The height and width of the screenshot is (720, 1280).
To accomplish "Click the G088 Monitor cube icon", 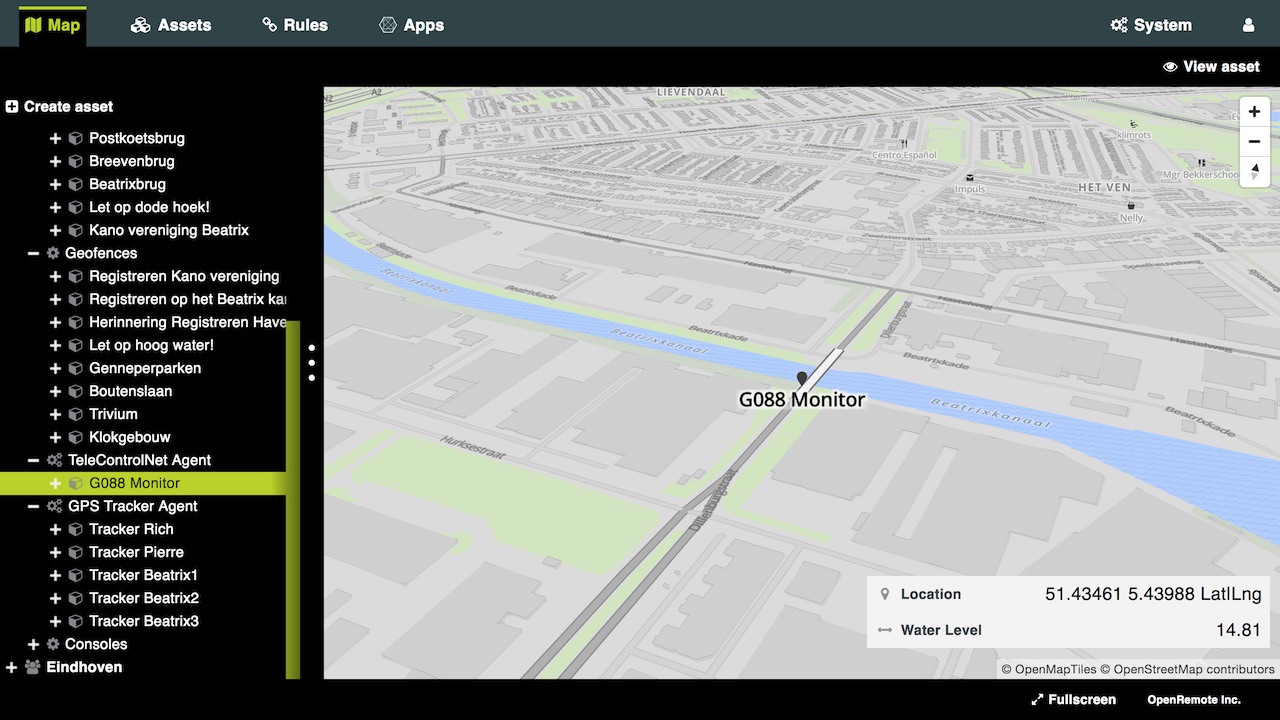I will [x=75, y=483].
